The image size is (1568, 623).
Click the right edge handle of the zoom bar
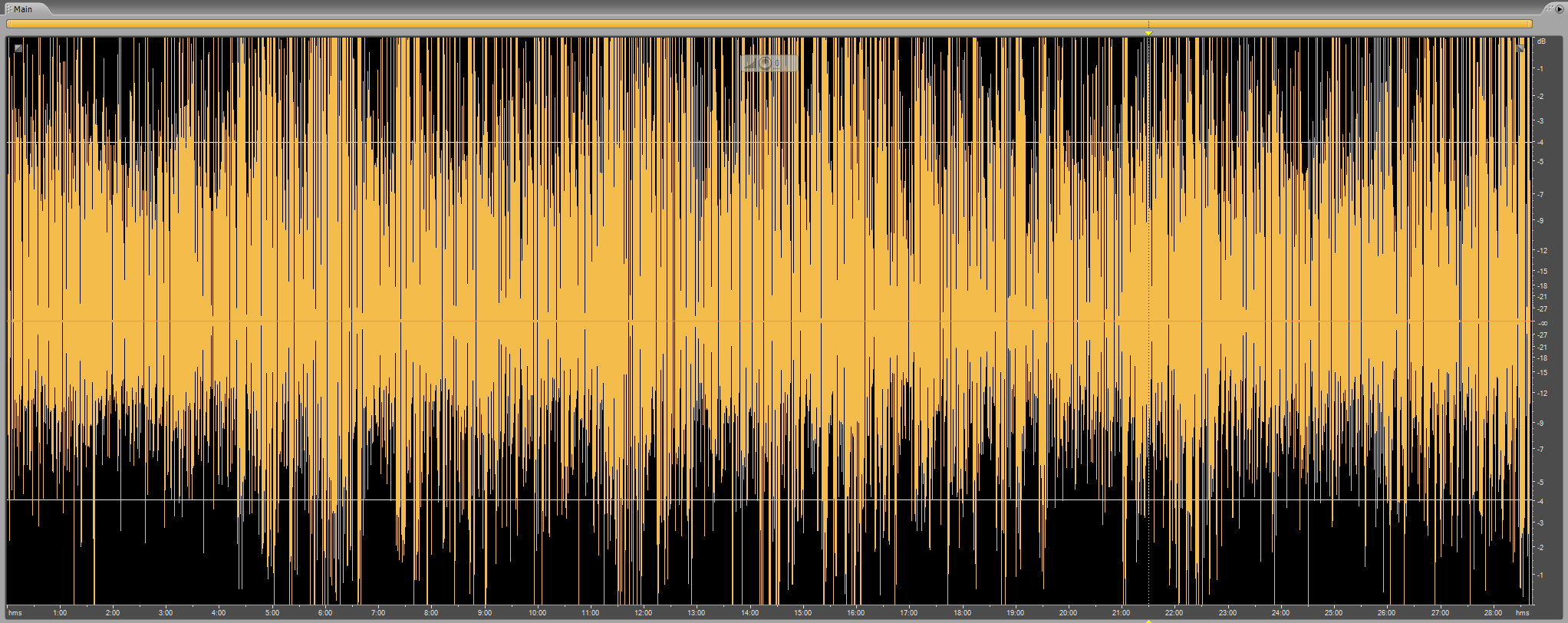coord(1530,24)
